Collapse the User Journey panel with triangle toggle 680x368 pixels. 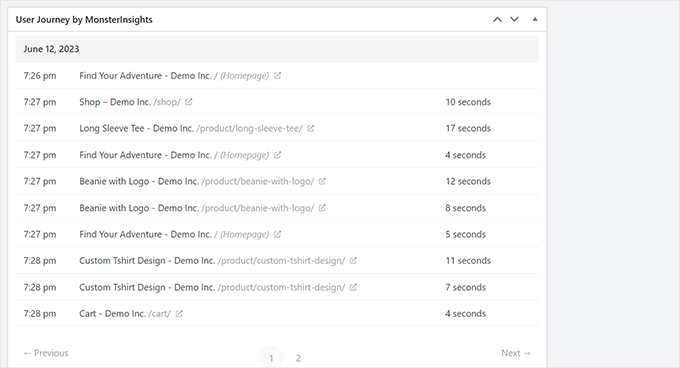(535, 20)
